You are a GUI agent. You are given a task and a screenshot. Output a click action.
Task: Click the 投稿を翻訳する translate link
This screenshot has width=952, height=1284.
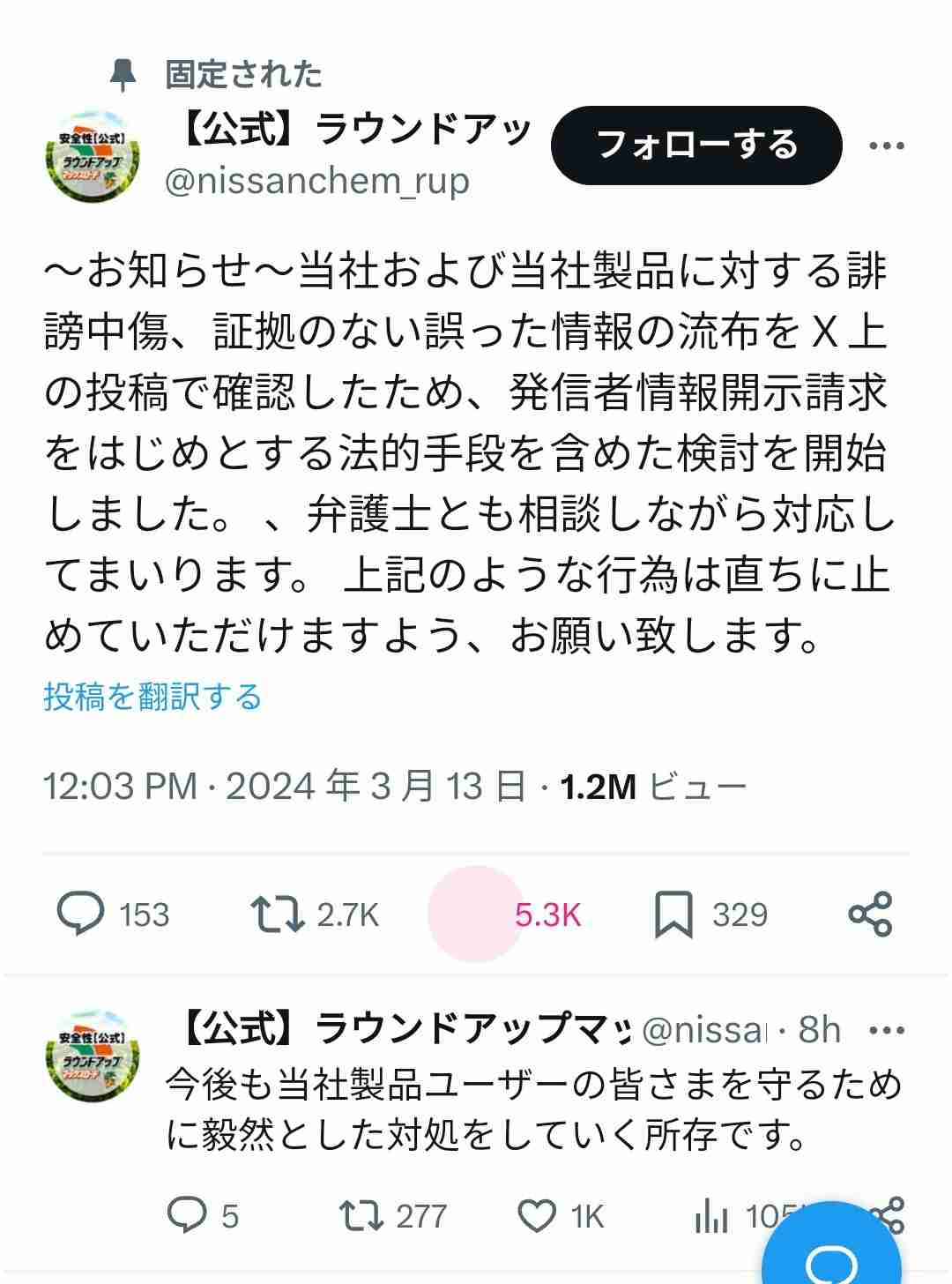click(153, 698)
